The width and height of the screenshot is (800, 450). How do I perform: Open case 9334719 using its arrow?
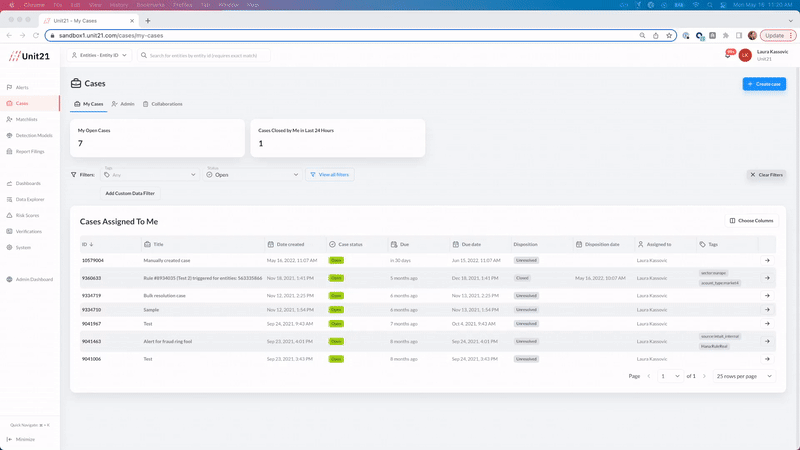[767, 296]
